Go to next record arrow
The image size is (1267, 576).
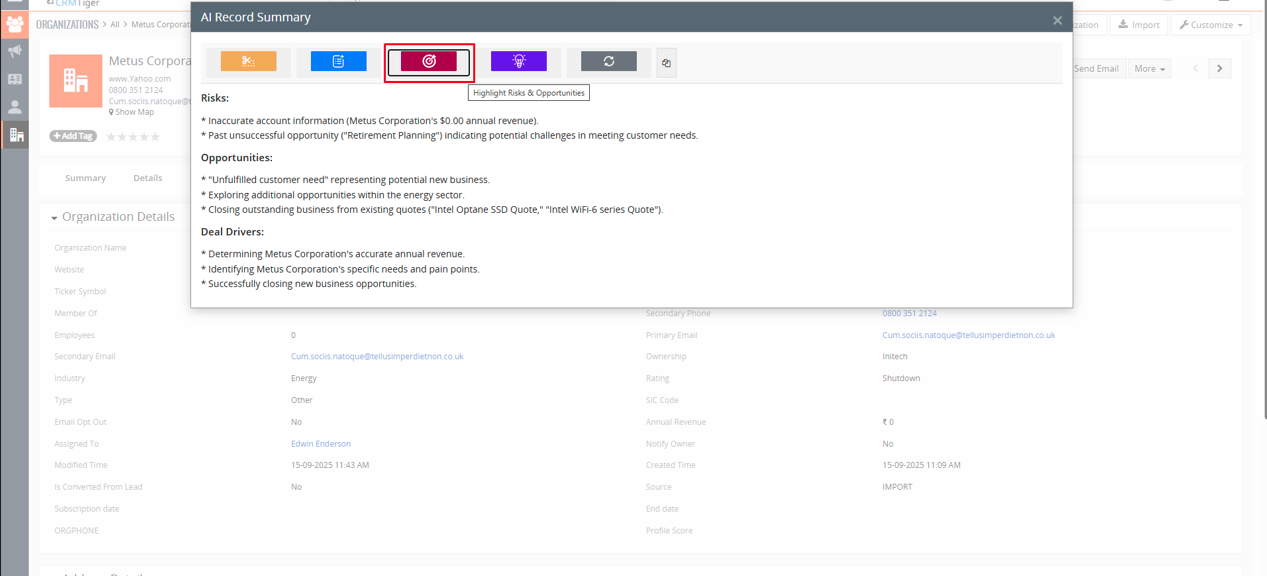tap(1220, 69)
